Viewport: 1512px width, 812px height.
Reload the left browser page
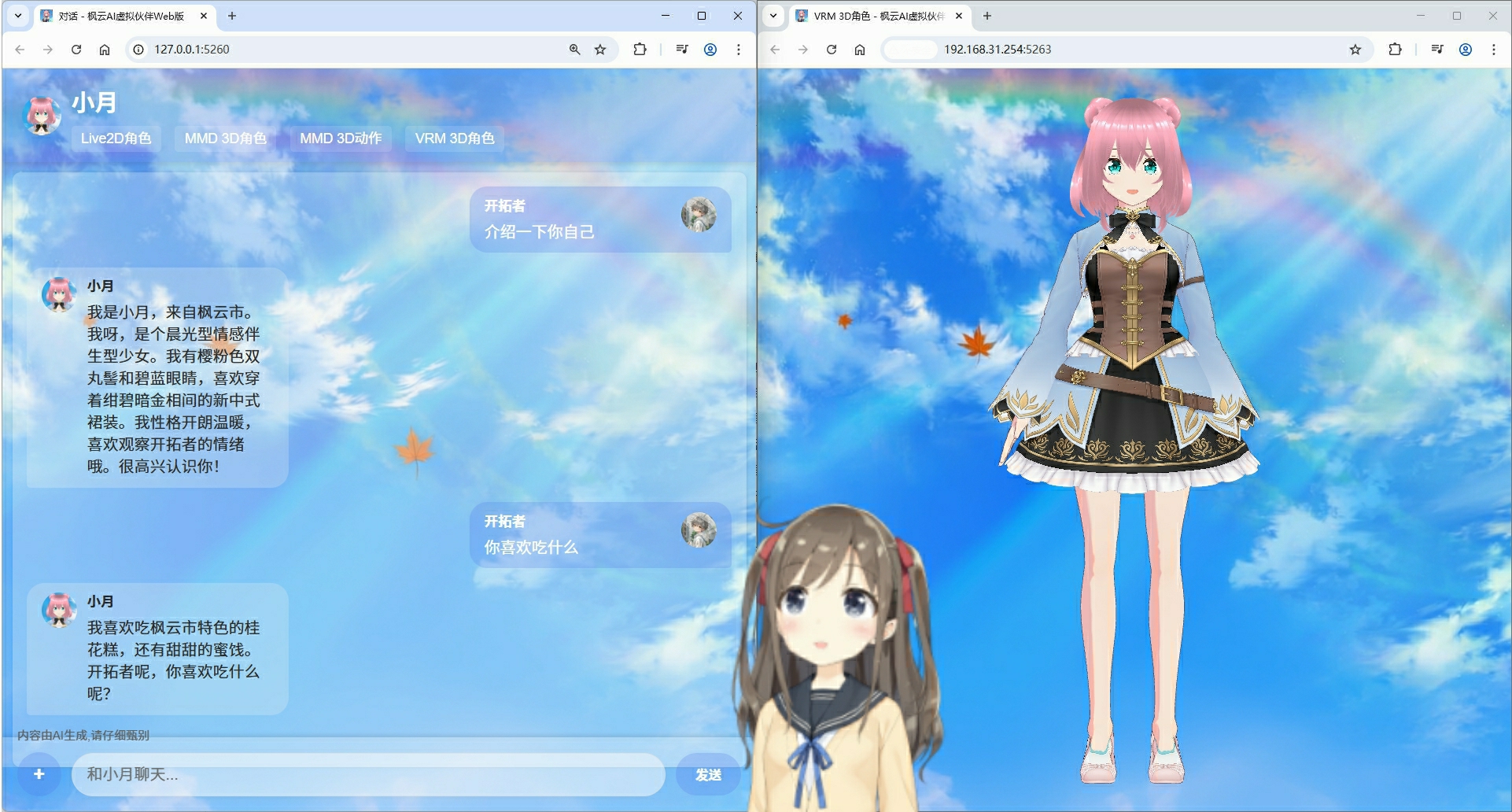[x=76, y=50]
